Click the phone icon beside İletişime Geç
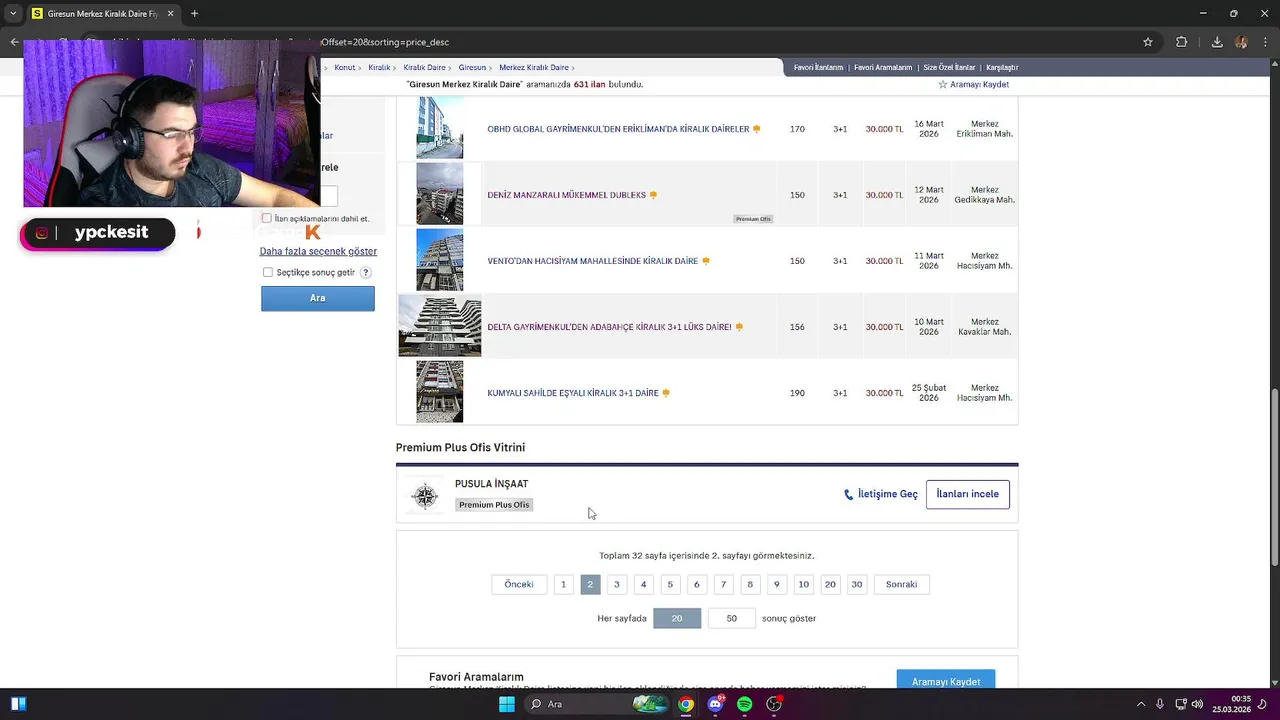Screen dimensions: 1280x720 pos(849,494)
